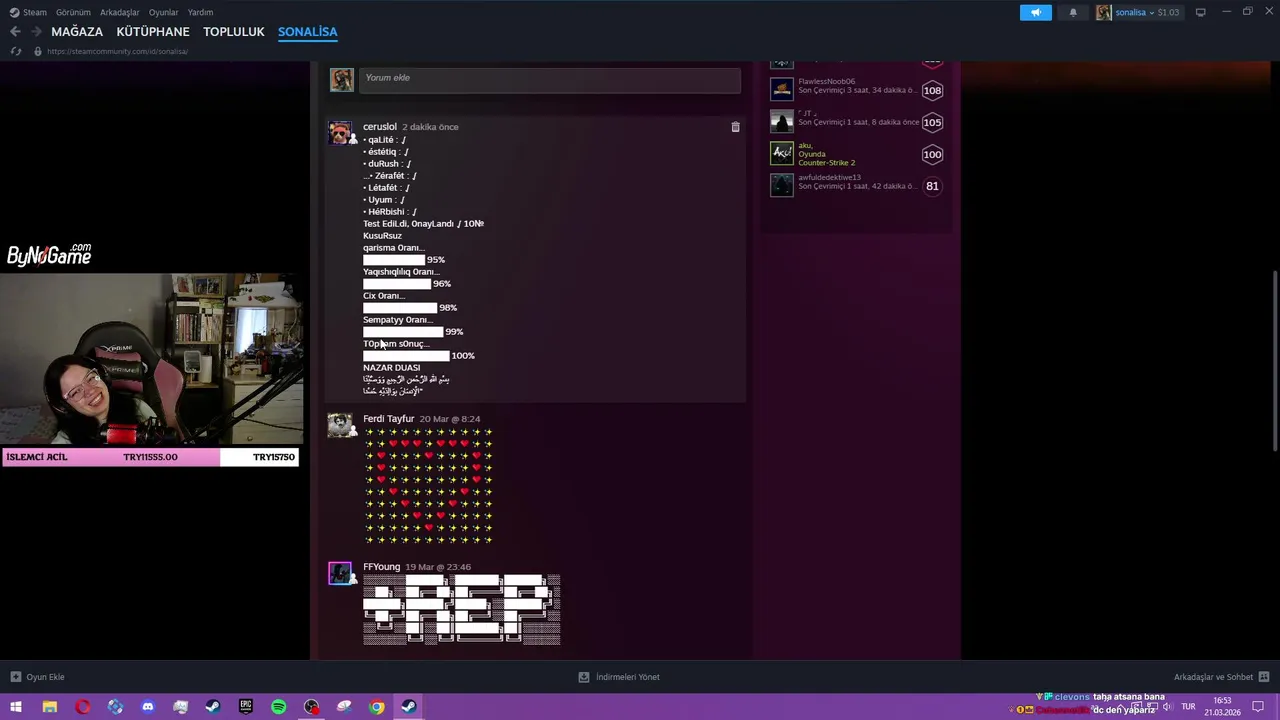
Task: Click the Oyun Ekle plus icon
Action: [15, 677]
